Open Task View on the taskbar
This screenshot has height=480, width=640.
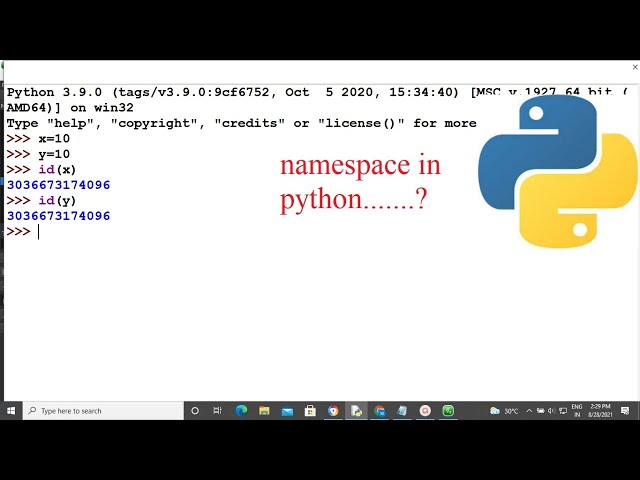coord(218,411)
